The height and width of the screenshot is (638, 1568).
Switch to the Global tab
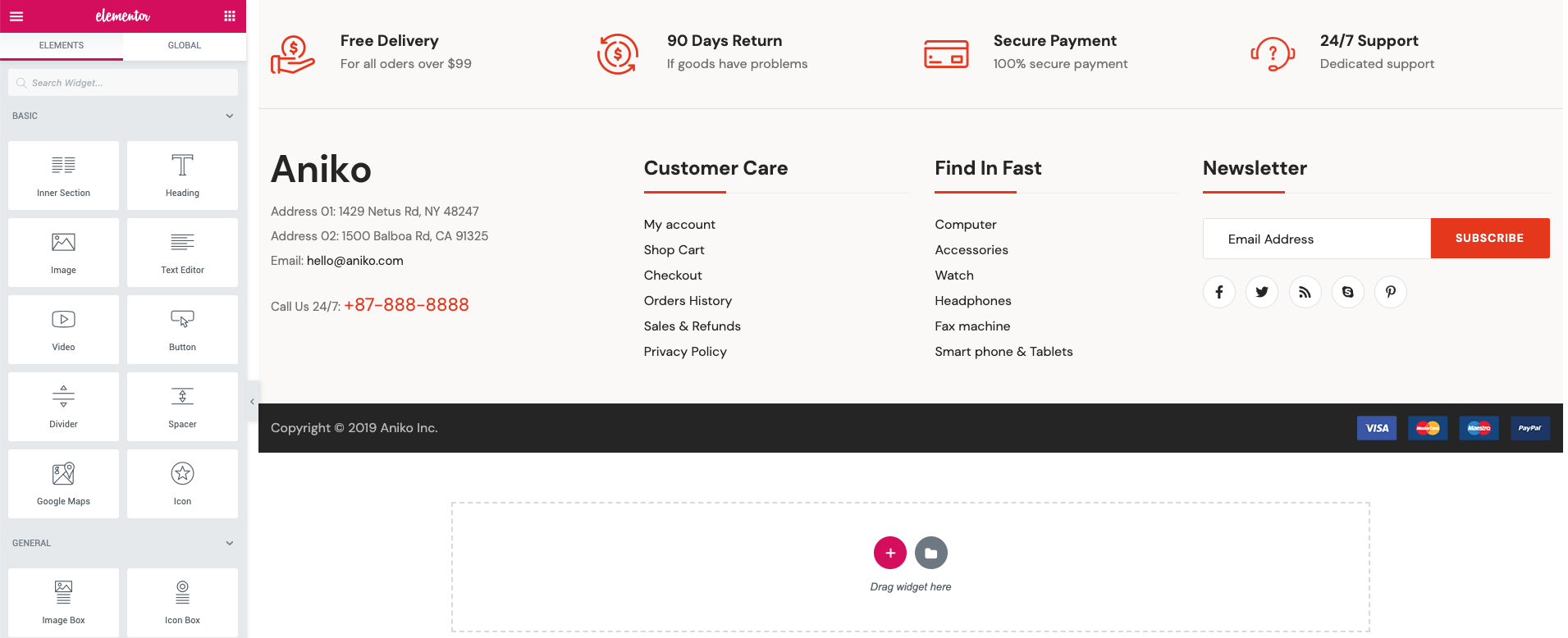tap(185, 46)
